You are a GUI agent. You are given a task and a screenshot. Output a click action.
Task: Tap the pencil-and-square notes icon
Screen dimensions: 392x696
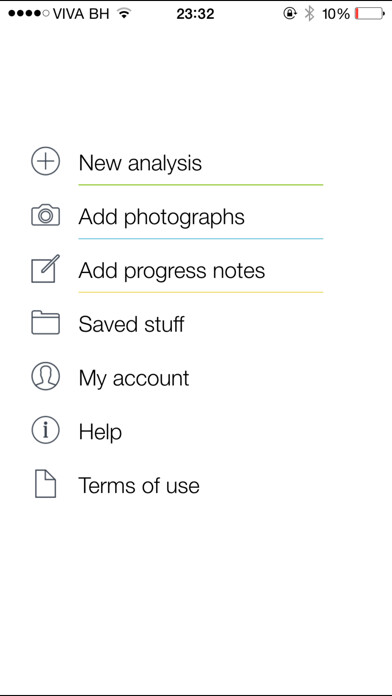45,269
